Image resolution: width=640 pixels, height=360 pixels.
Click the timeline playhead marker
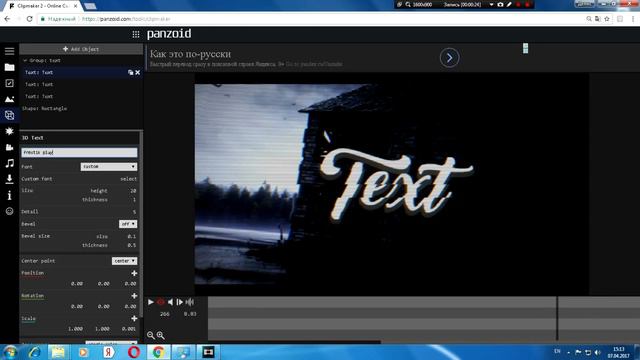coord(557,318)
